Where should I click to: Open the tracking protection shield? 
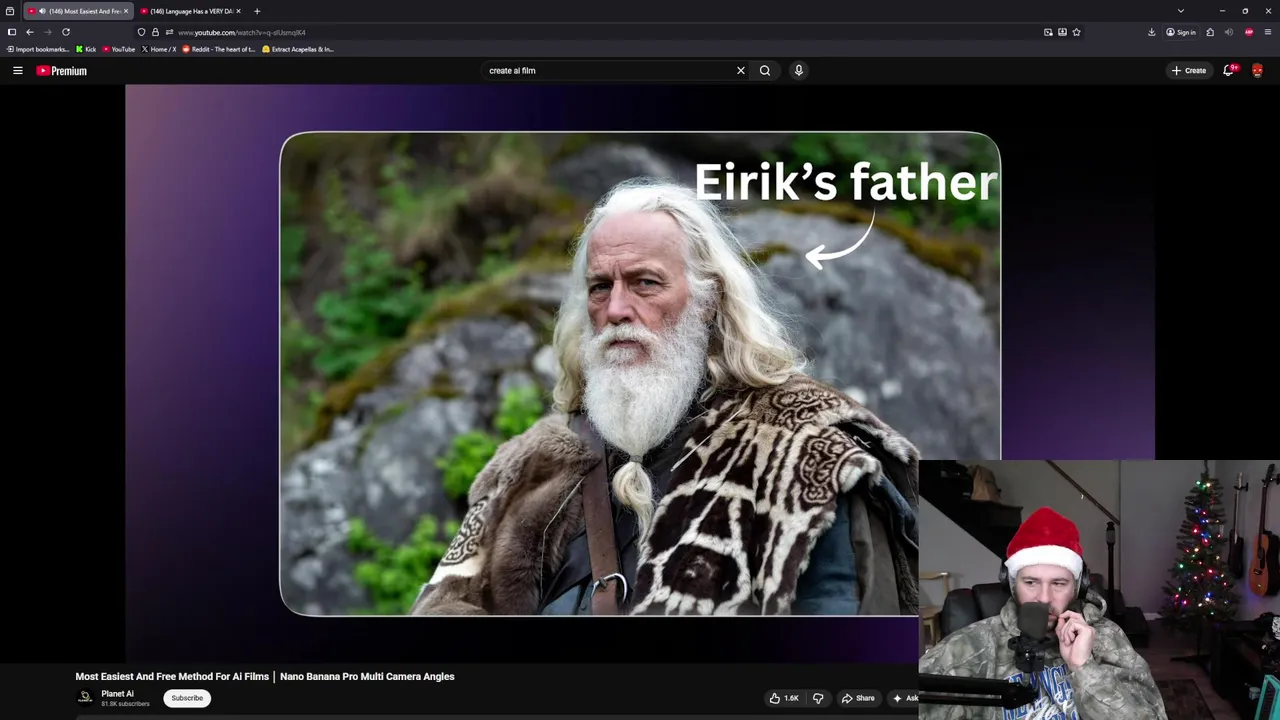[141, 32]
